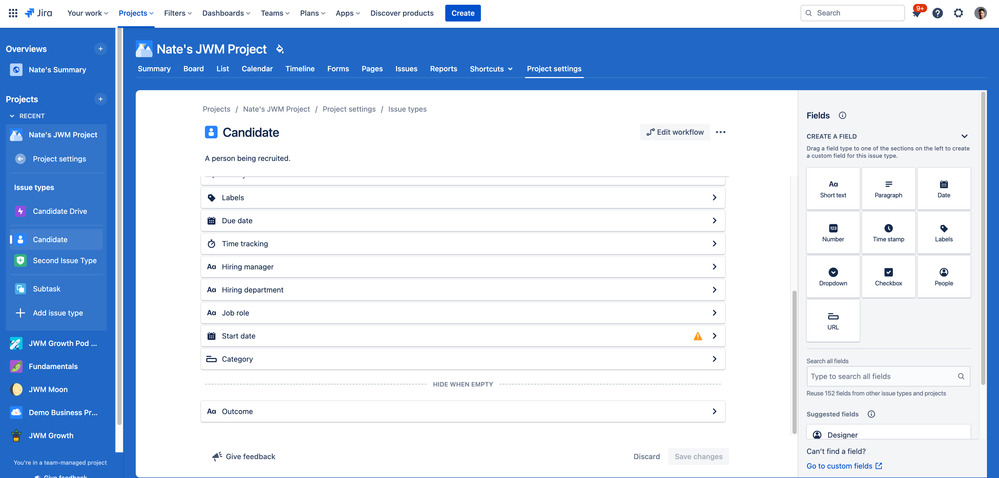Click the plus icon beside Projects

(x=100, y=99)
